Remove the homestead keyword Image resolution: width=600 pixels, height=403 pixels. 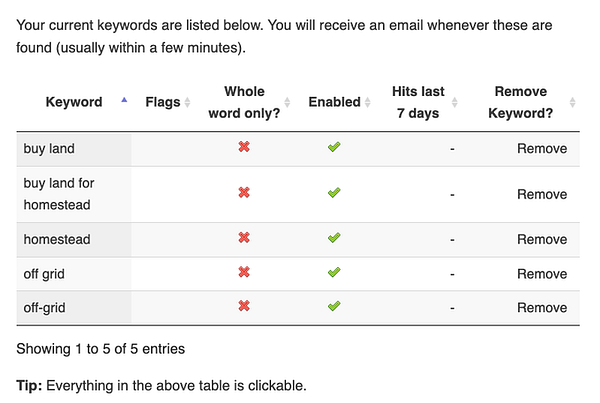click(x=542, y=240)
